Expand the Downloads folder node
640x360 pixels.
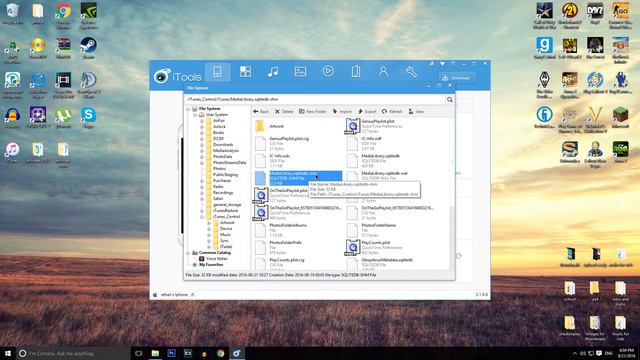(202, 144)
